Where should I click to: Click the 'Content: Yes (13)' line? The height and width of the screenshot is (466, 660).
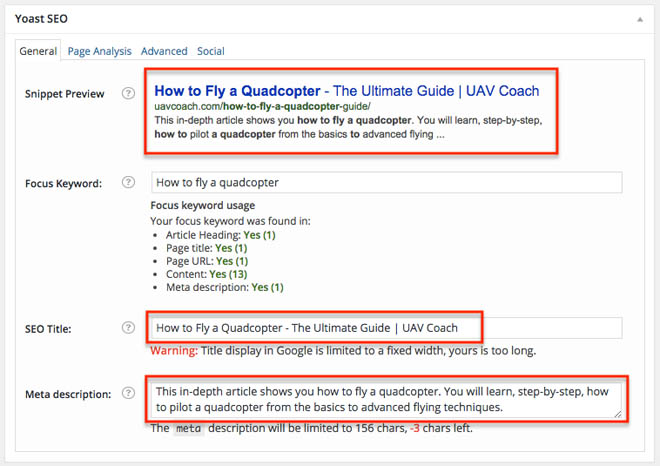click(x=206, y=274)
